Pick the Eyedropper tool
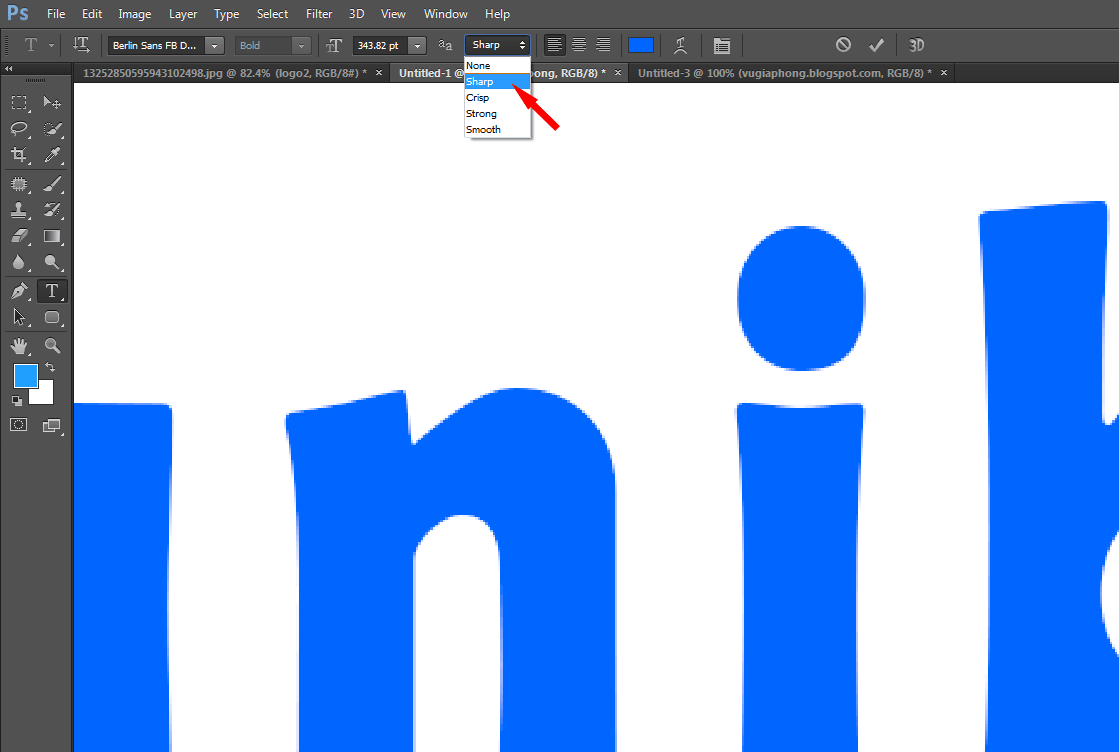The height and width of the screenshot is (752, 1119). (x=52, y=155)
